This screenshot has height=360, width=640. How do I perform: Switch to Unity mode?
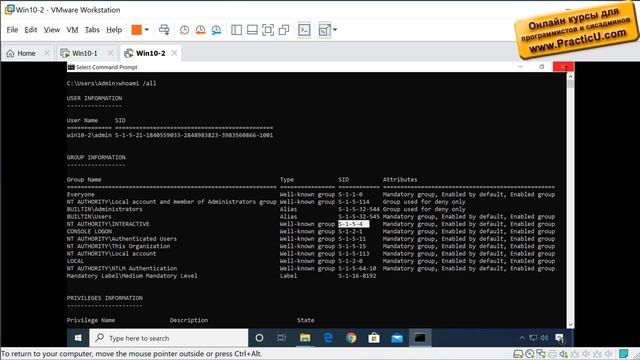click(x=284, y=30)
